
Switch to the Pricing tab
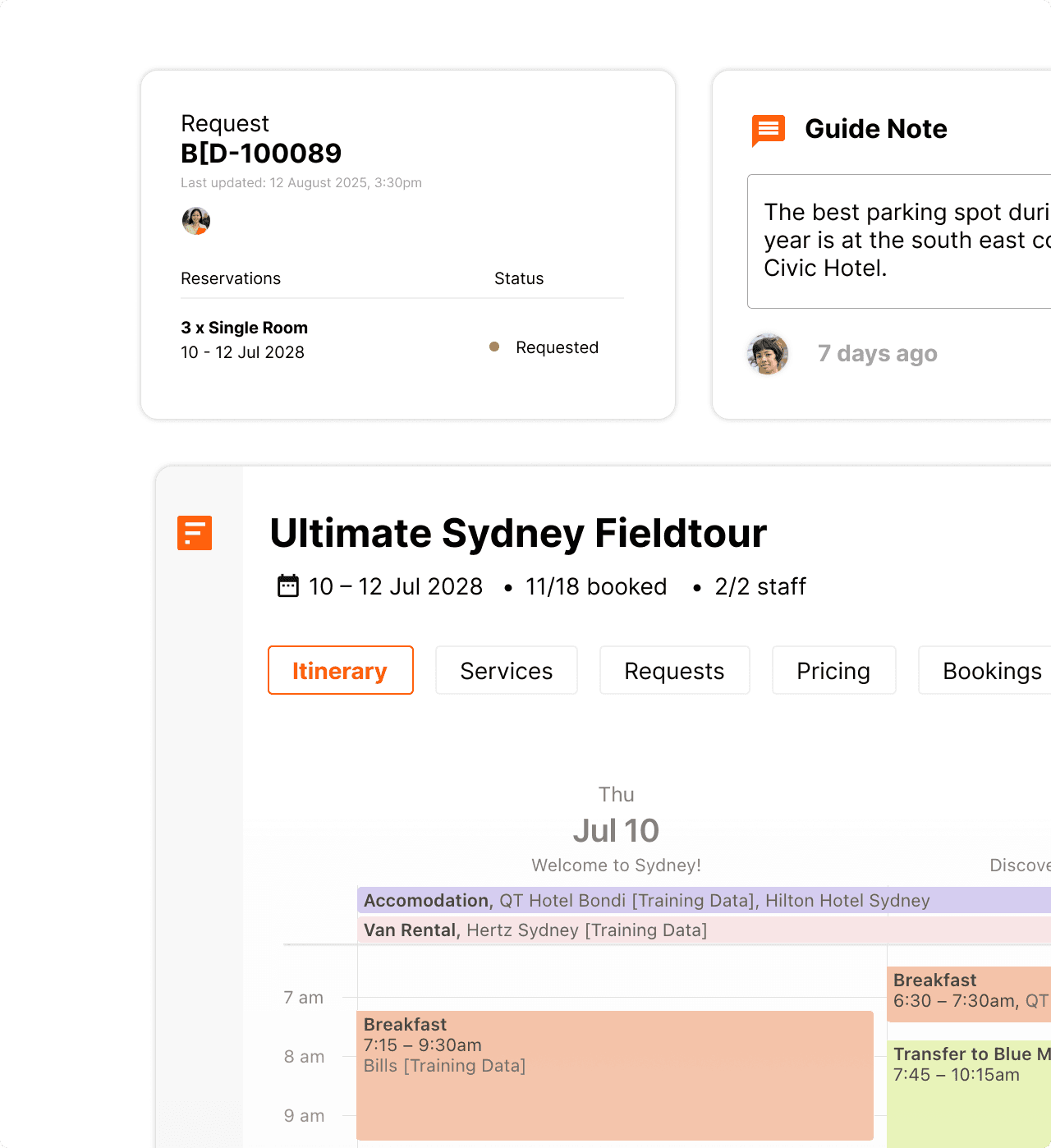click(x=833, y=670)
